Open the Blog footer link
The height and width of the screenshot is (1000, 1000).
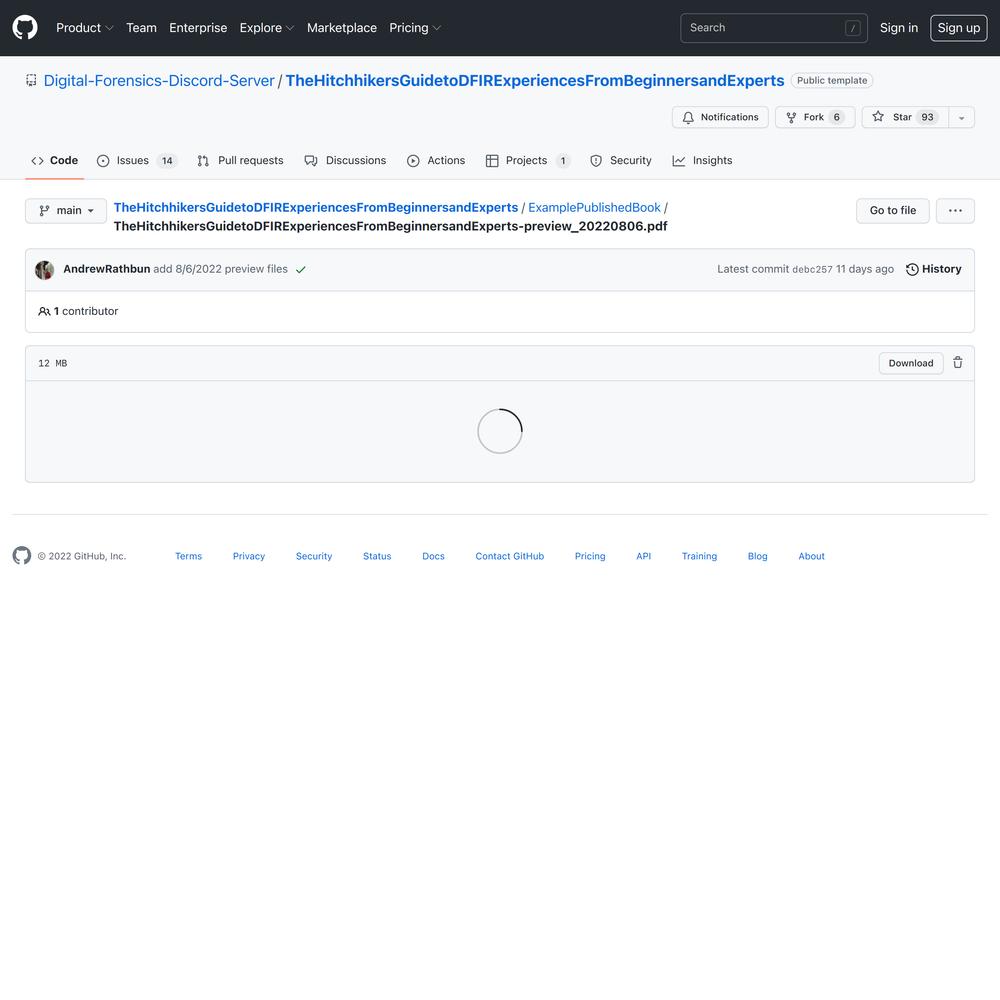coord(758,556)
